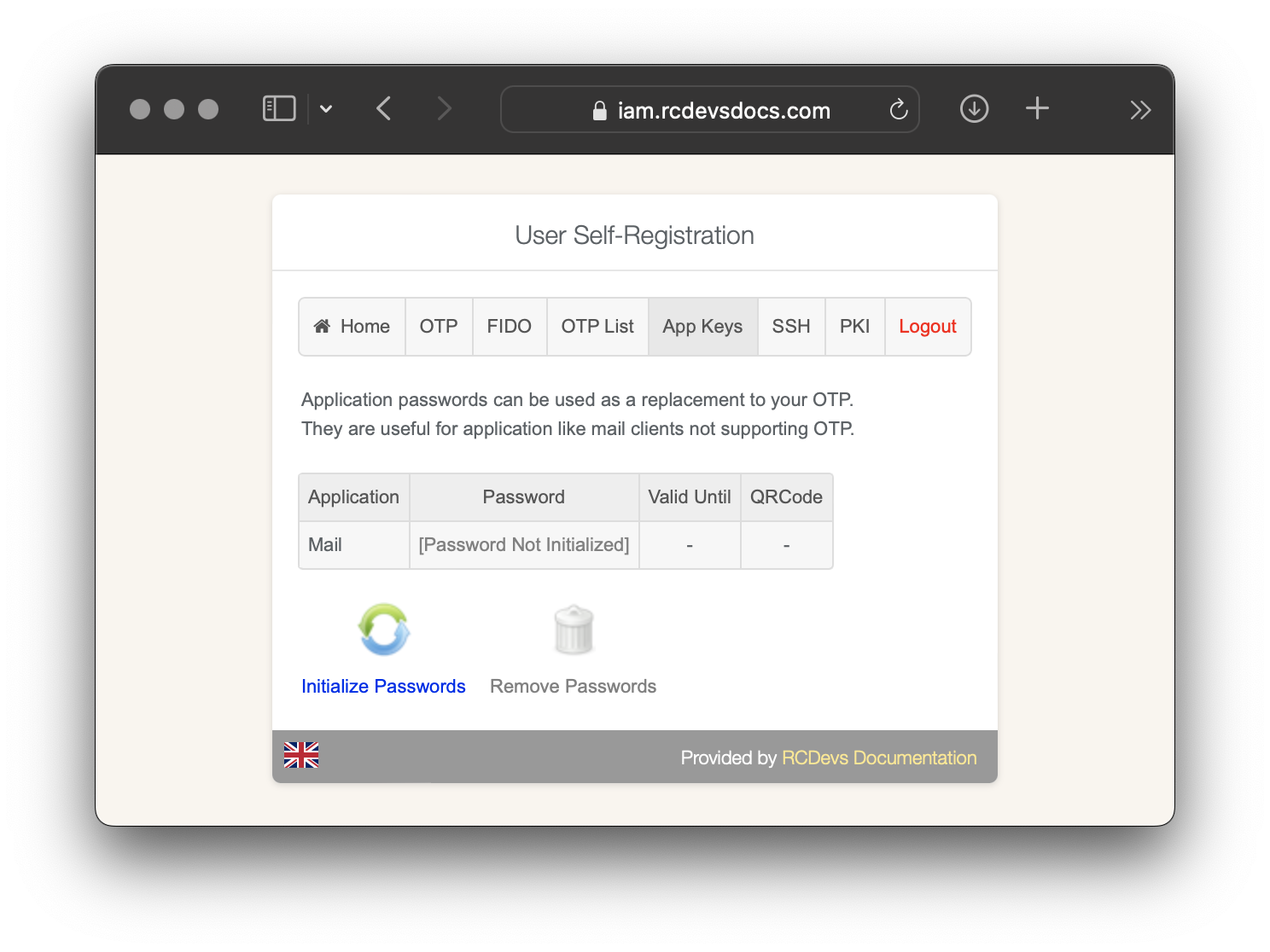1270x952 pixels.
Task: Change language via the UK flag icon
Action: tap(301, 755)
